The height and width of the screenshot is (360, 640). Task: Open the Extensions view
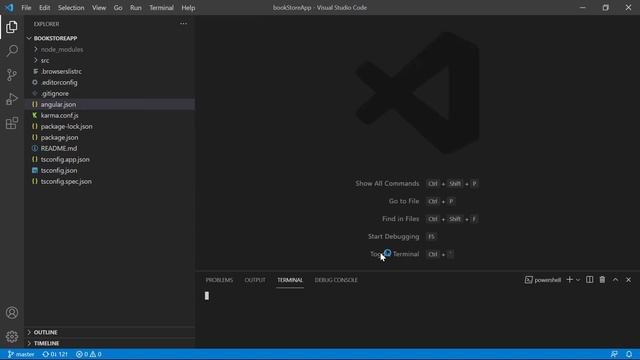12,123
